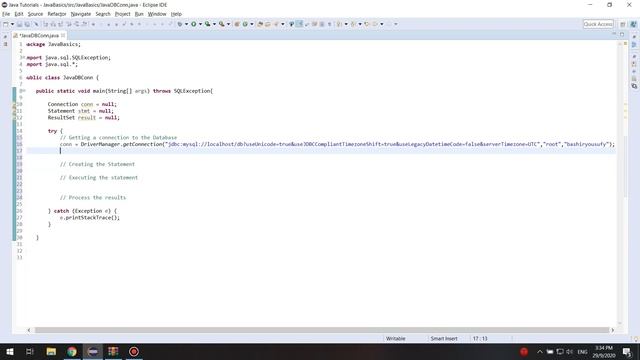
Task: Click the horizontal scrollbar left arrow
Action: [29, 330]
